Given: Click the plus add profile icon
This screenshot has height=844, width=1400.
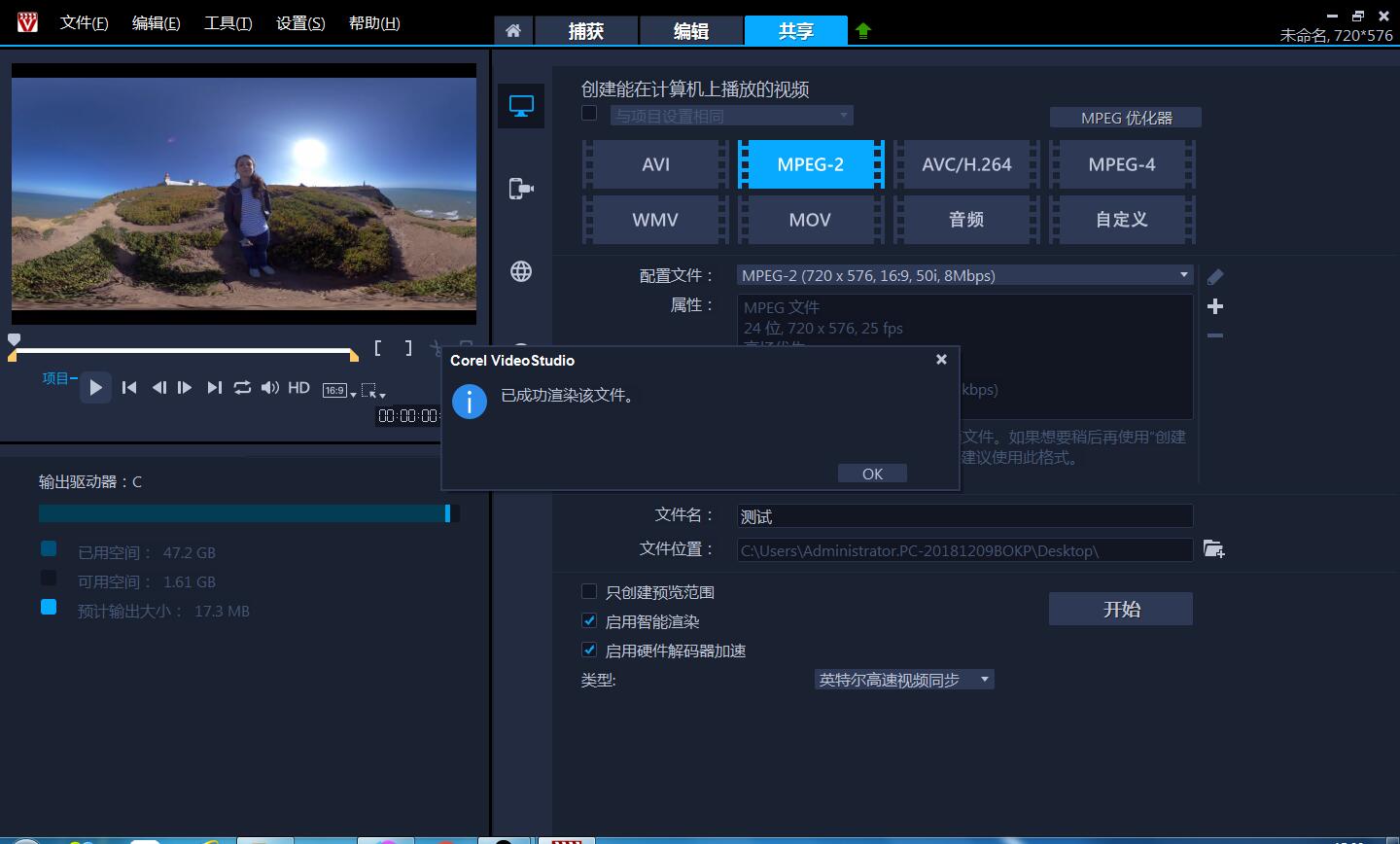Looking at the screenshot, I should 1215,306.
